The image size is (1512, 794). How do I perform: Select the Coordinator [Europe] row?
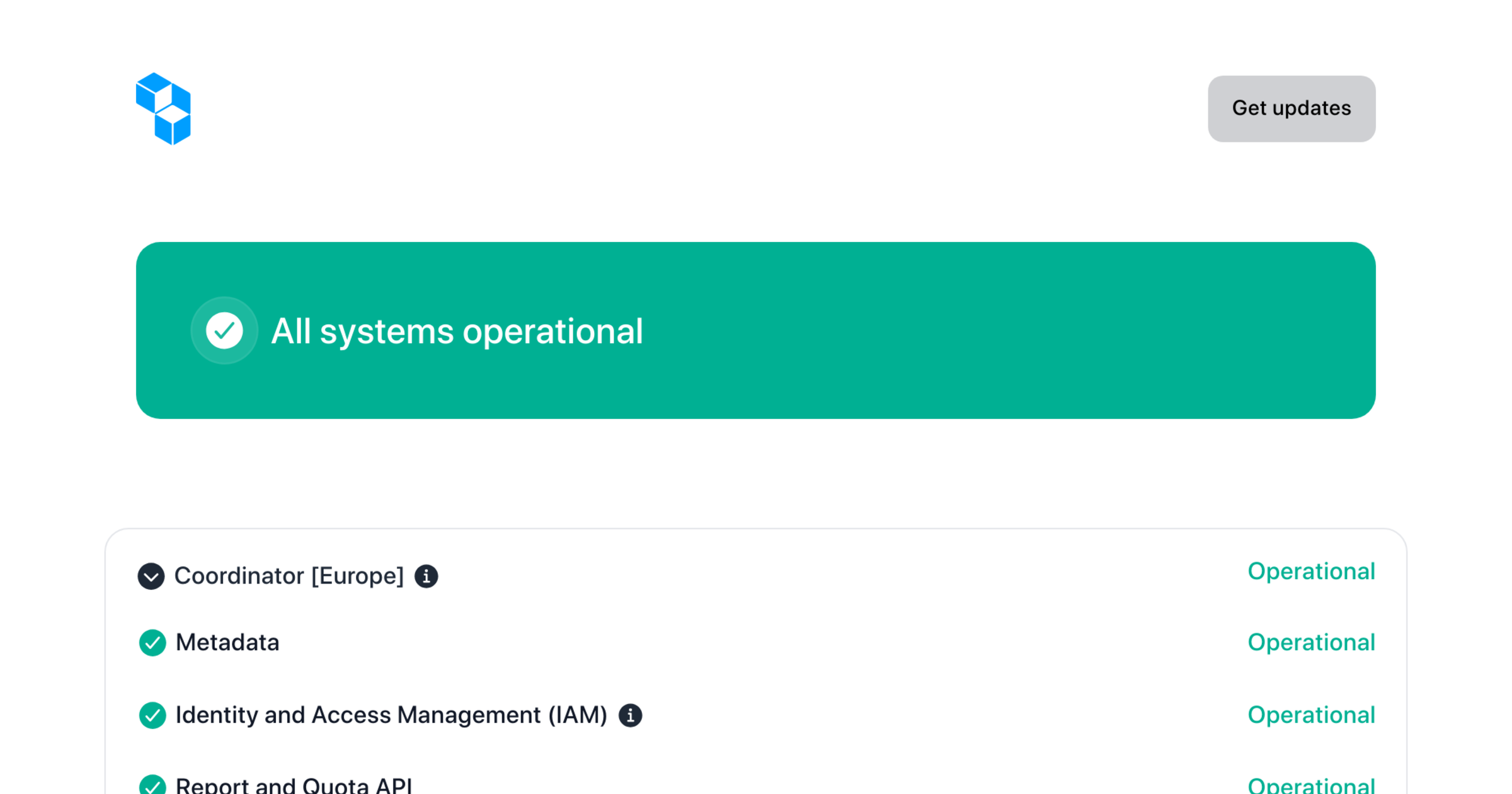click(290, 575)
